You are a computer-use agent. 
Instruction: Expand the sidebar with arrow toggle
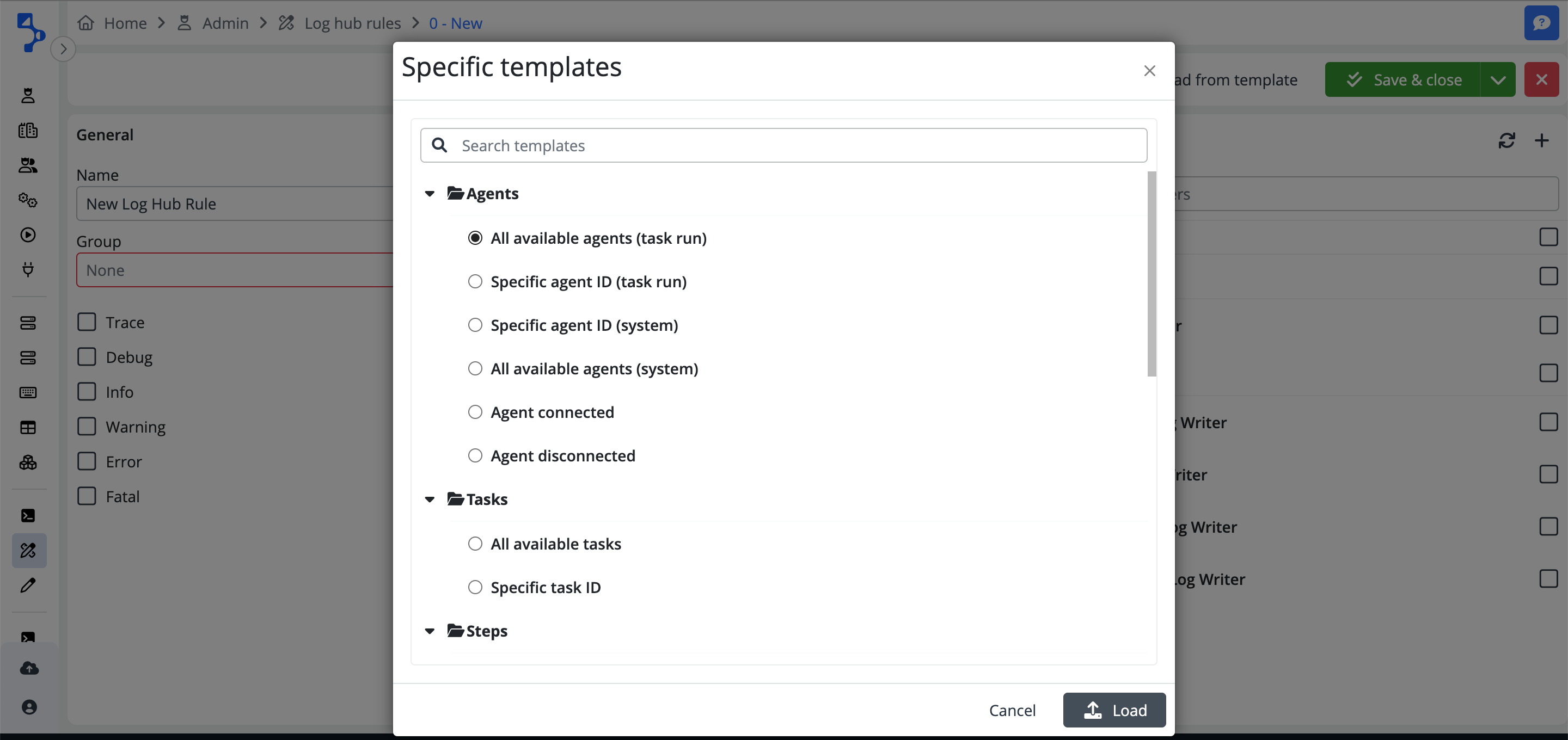pos(63,48)
